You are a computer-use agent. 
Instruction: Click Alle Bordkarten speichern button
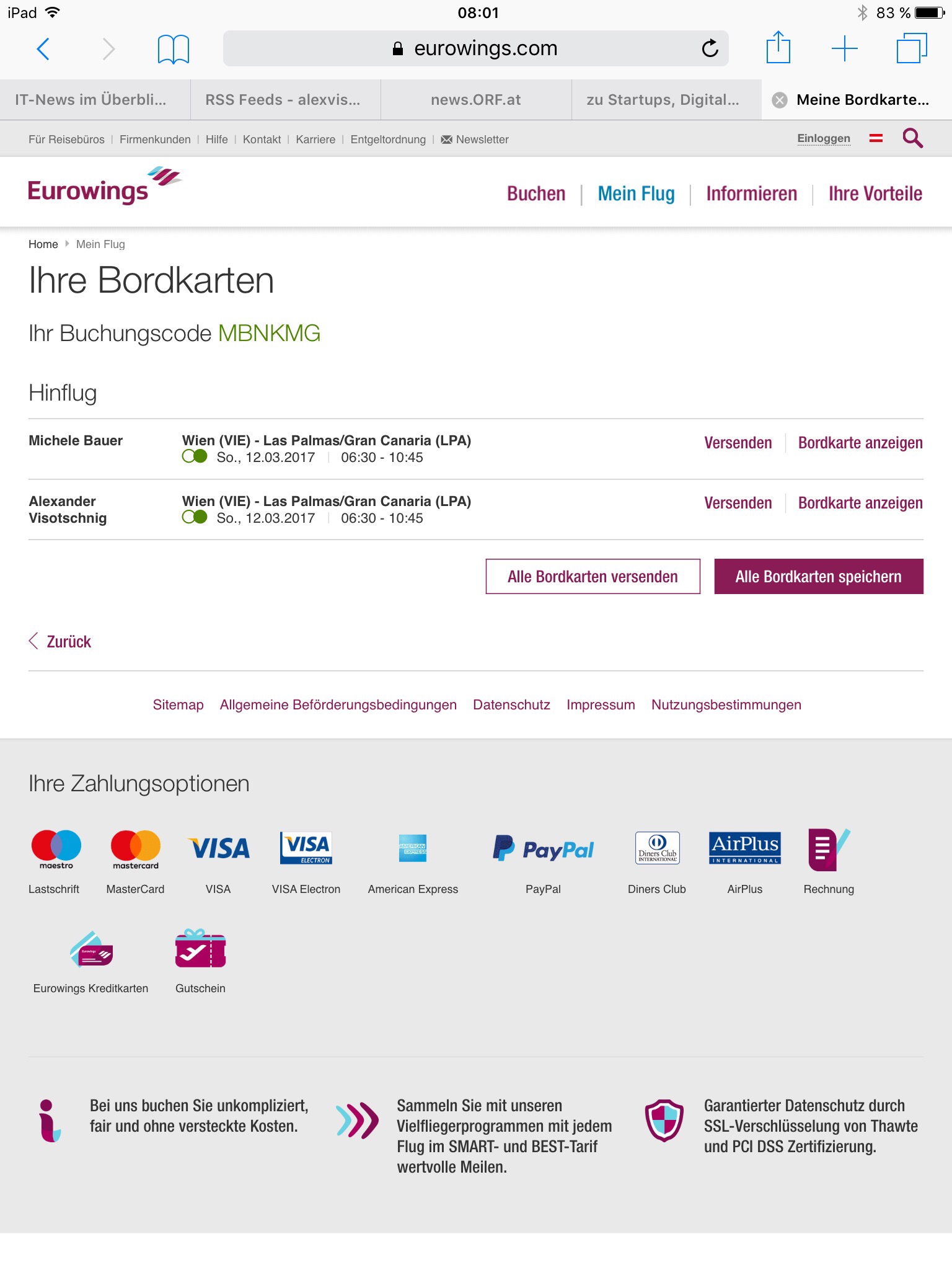pyautogui.click(x=819, y=577)
